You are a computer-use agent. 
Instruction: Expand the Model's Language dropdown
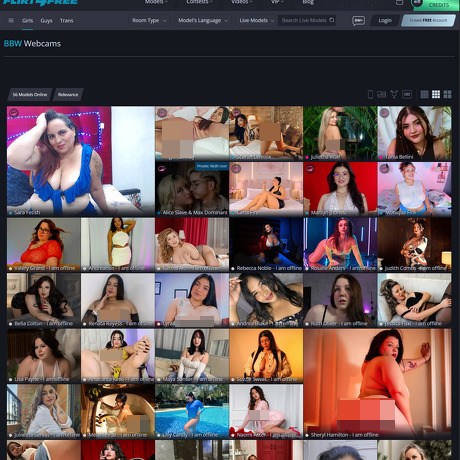coord(203,20)
